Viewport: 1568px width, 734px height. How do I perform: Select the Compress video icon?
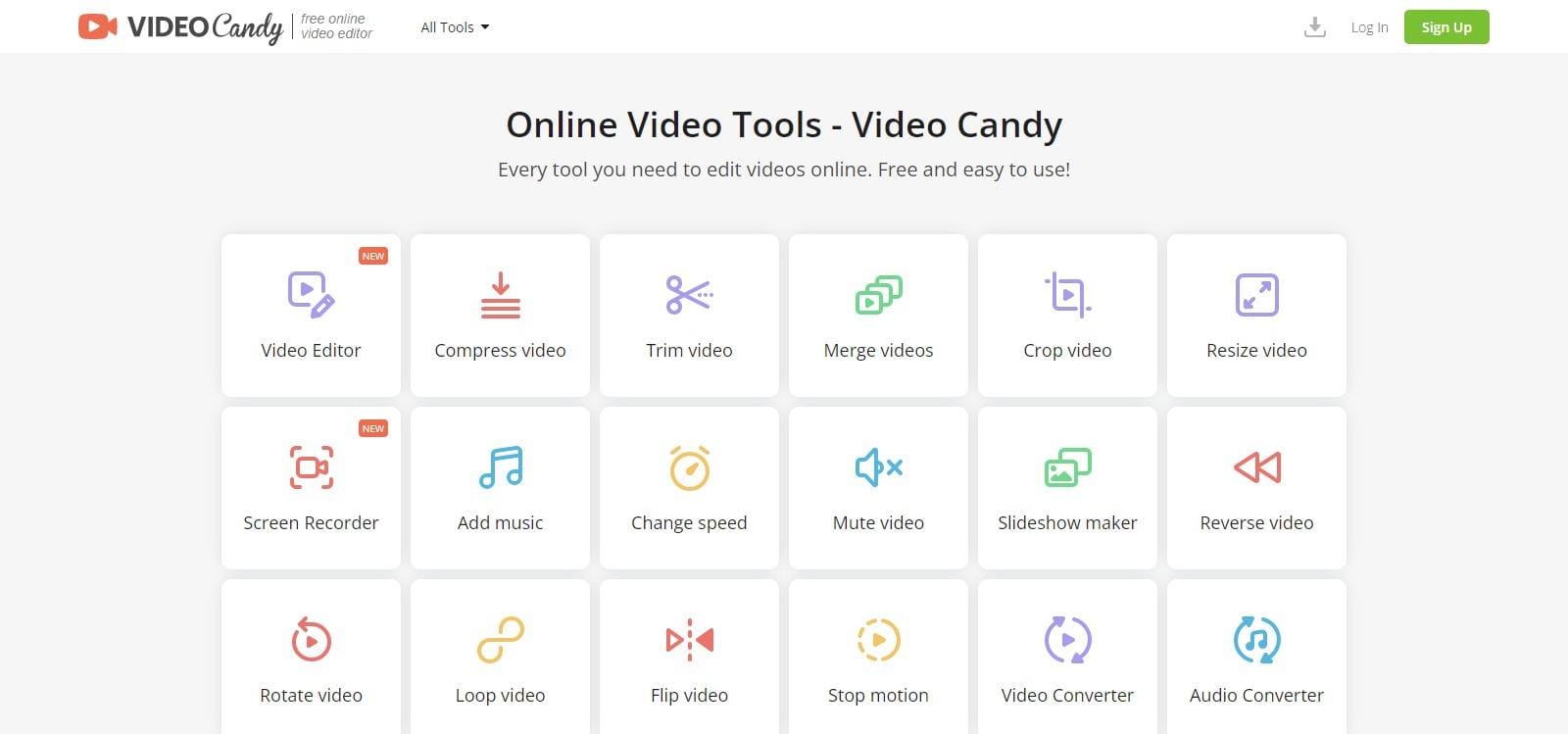pos(500,295)
